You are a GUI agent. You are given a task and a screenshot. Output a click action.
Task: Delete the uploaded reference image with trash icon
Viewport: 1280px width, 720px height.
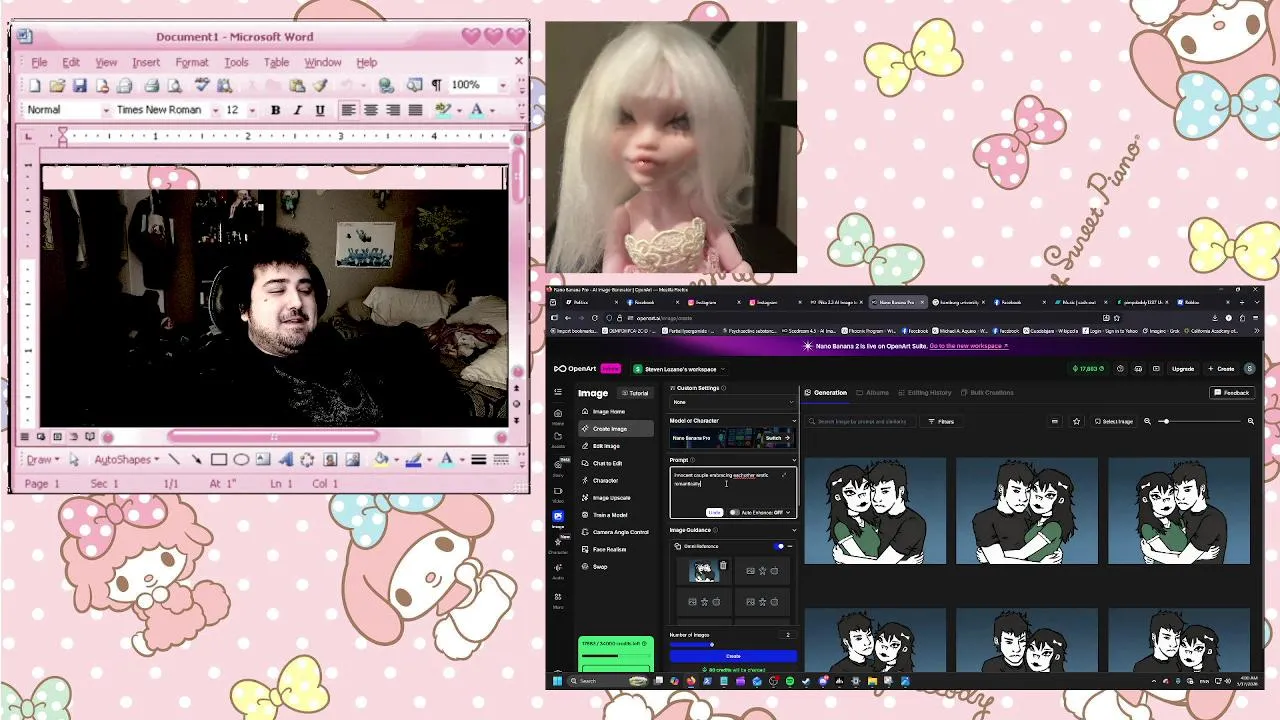click(x=723, y=566)
